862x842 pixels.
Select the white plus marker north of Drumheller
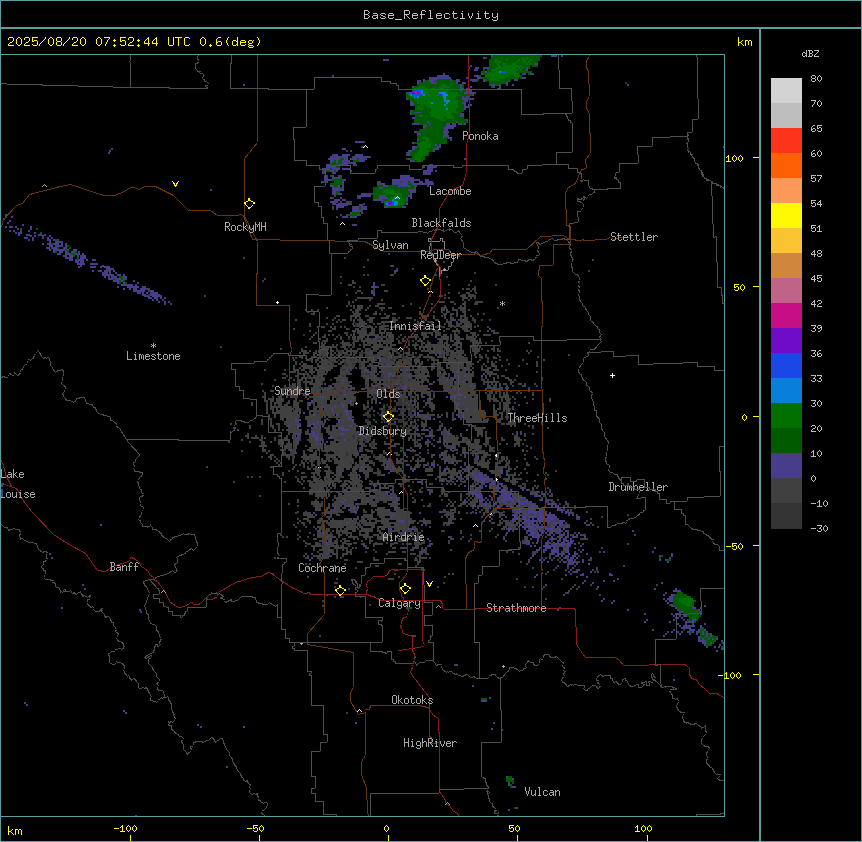click(x=612, y=375)
